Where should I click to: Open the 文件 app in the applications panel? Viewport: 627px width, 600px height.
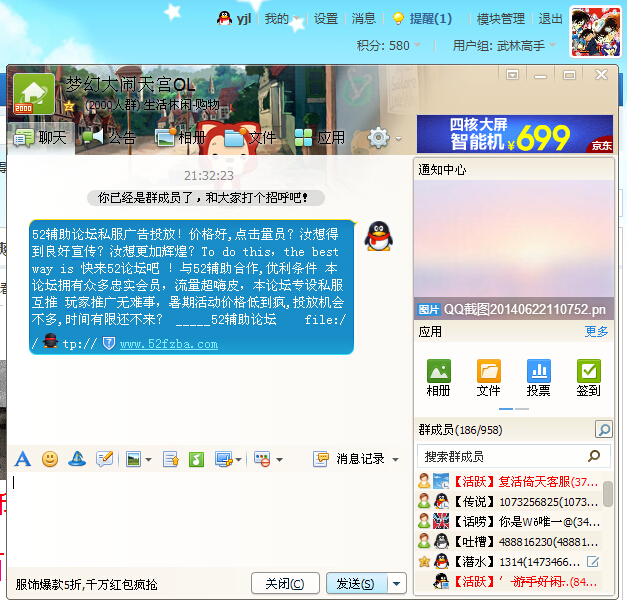(488, 378)
